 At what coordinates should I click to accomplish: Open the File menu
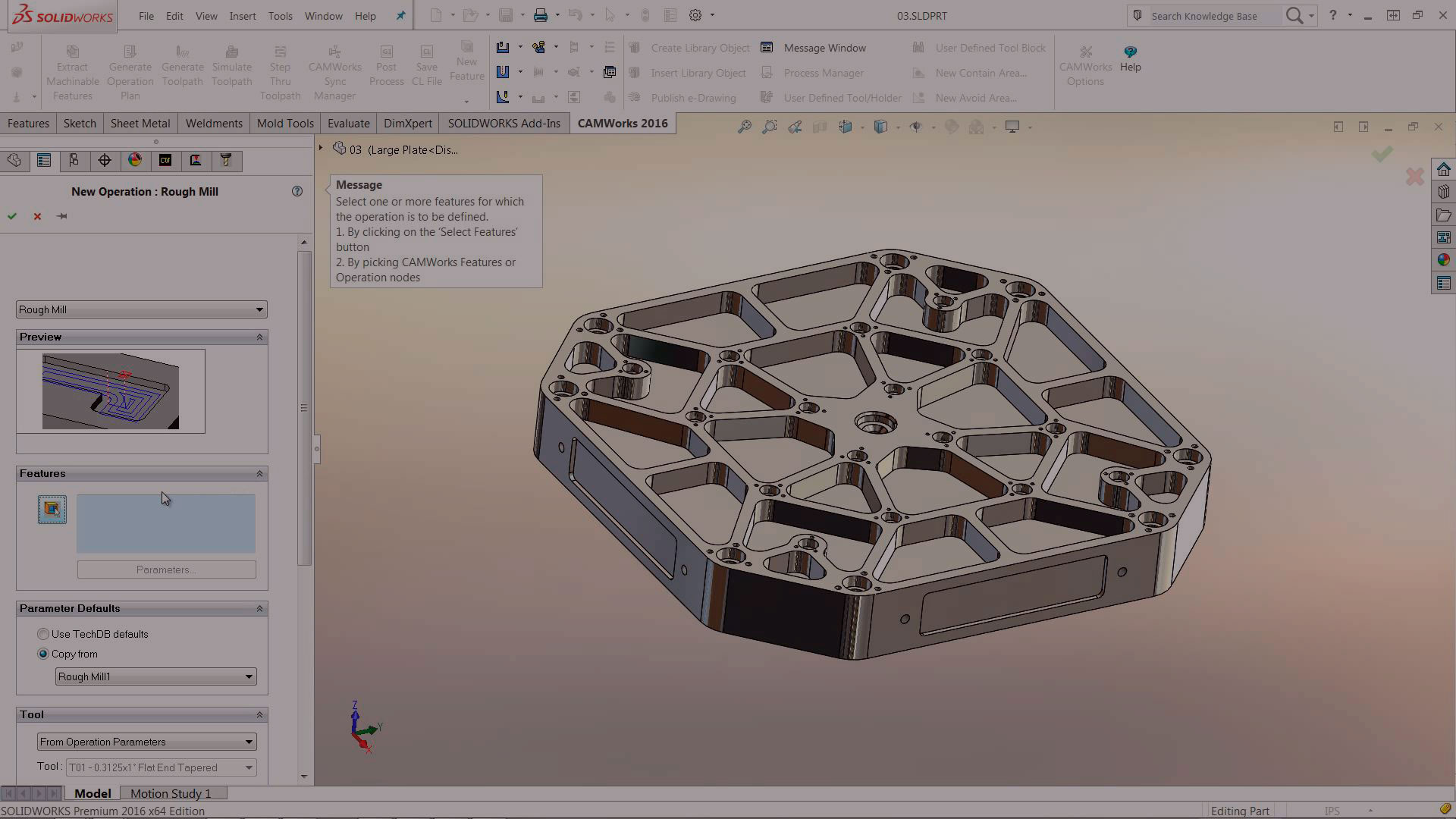click(x=146, y=16)
